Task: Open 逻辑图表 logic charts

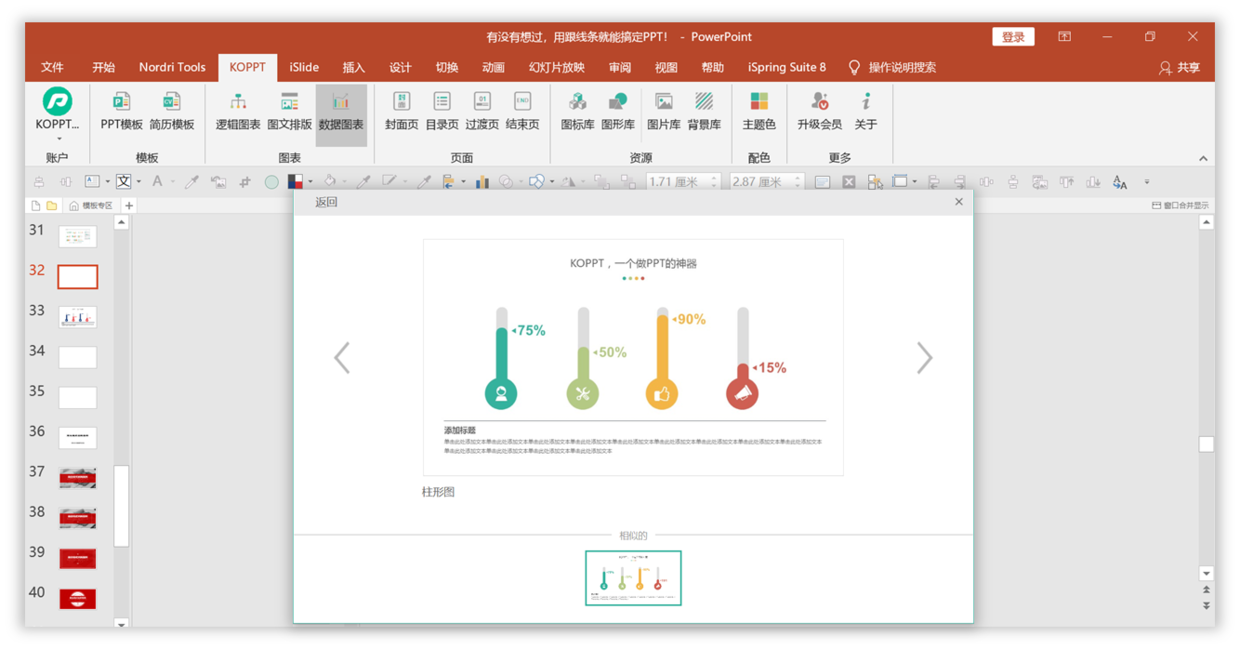Action: tap(238, 112)
